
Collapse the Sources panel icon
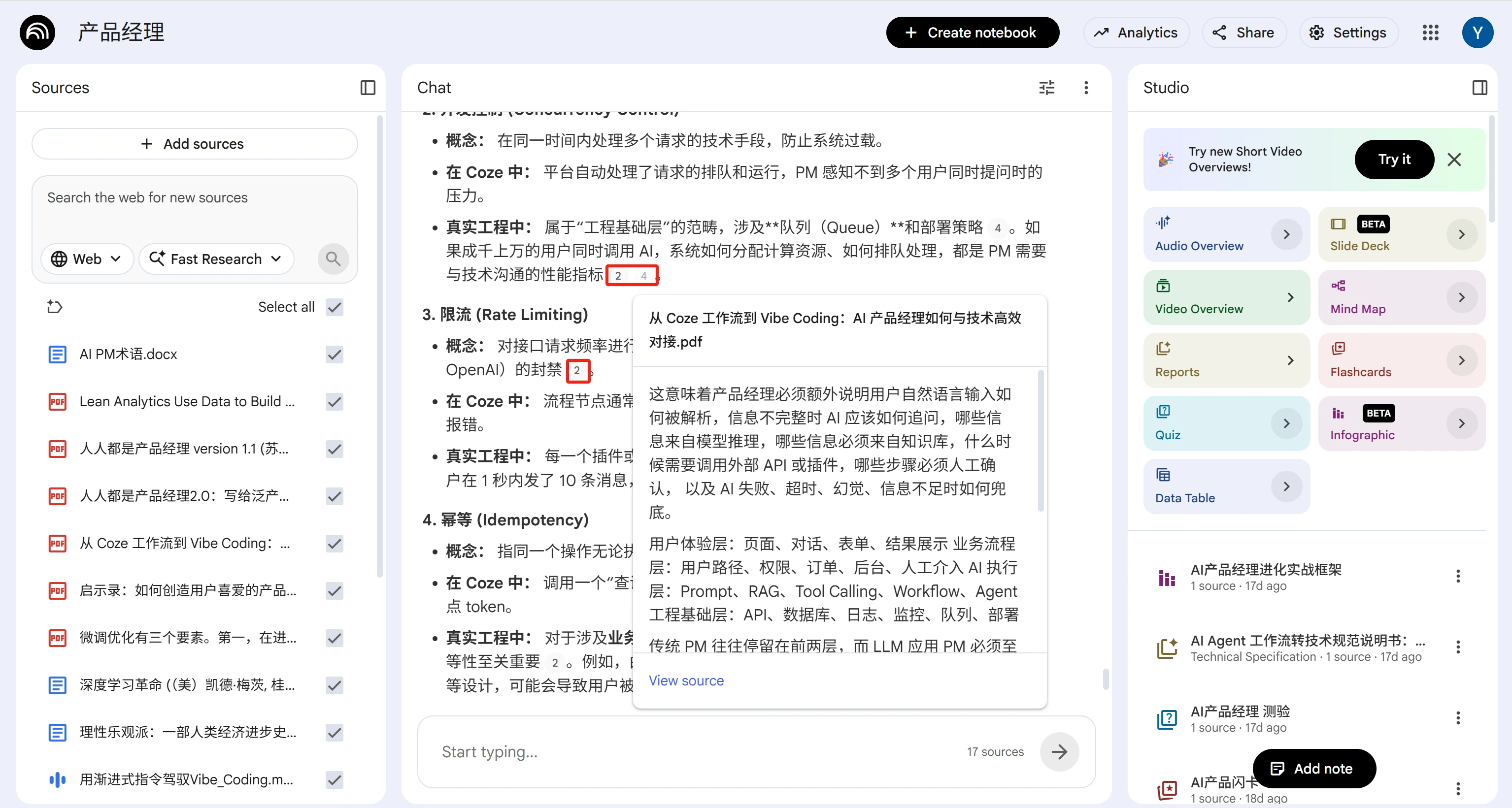[x=368, y=88]
